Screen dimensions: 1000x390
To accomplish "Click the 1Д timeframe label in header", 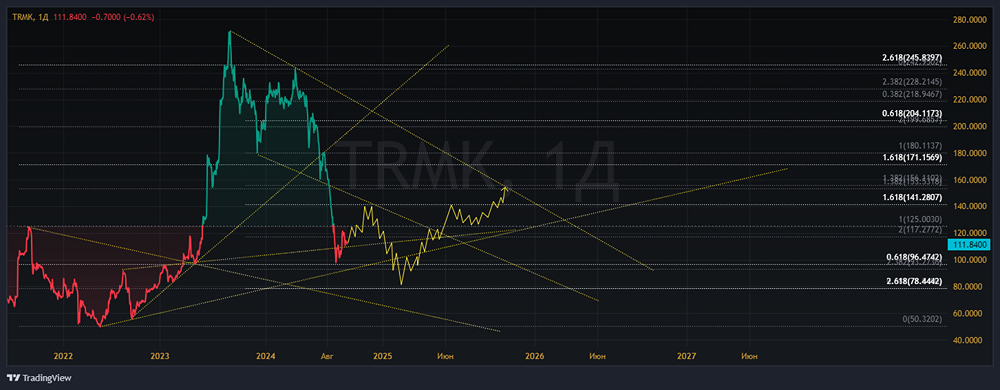I will (x=43, y=17).
